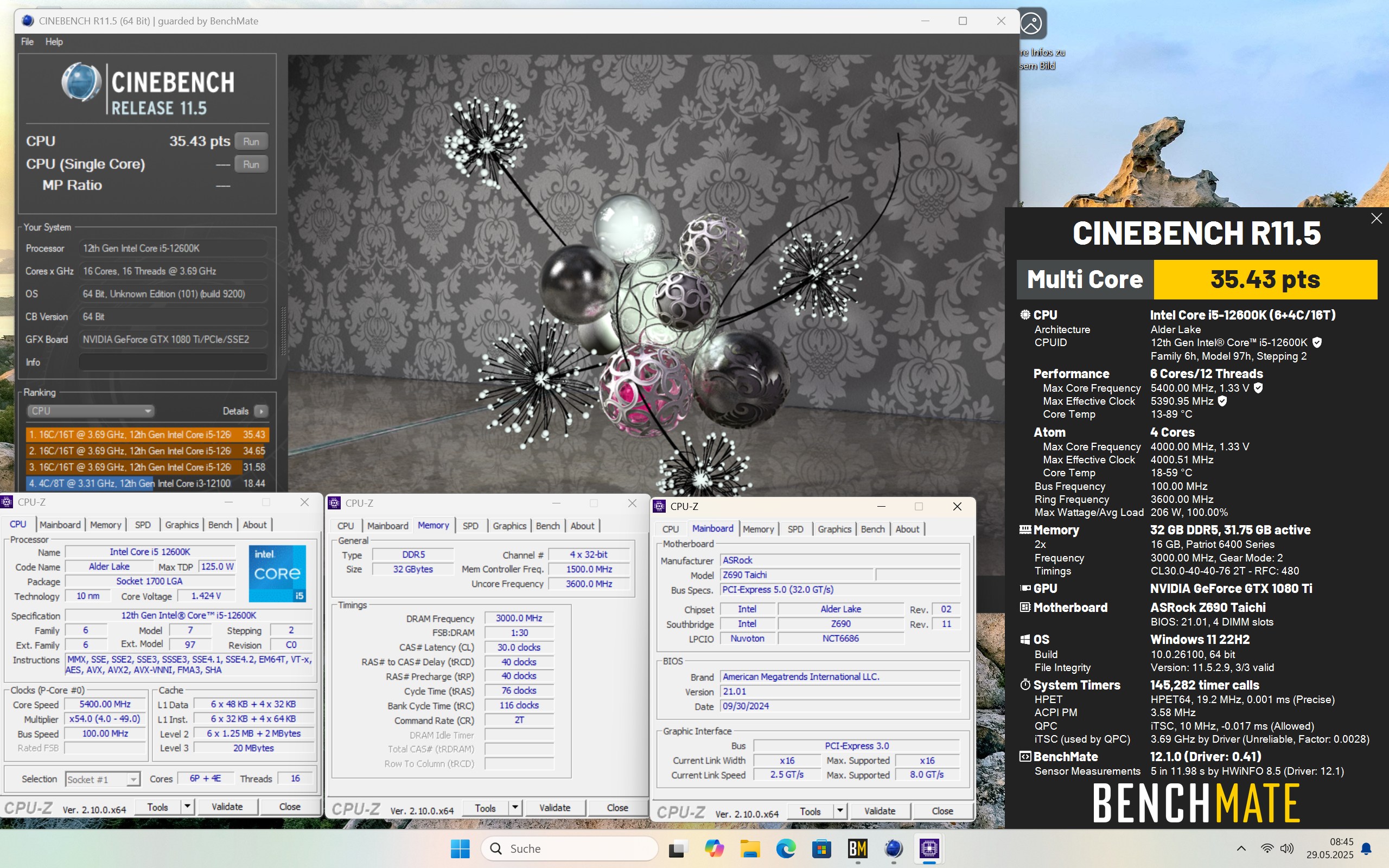The image size is (1389, 868).
Task: Click the Z690 Taichi model field
Action: coord(797,575)
